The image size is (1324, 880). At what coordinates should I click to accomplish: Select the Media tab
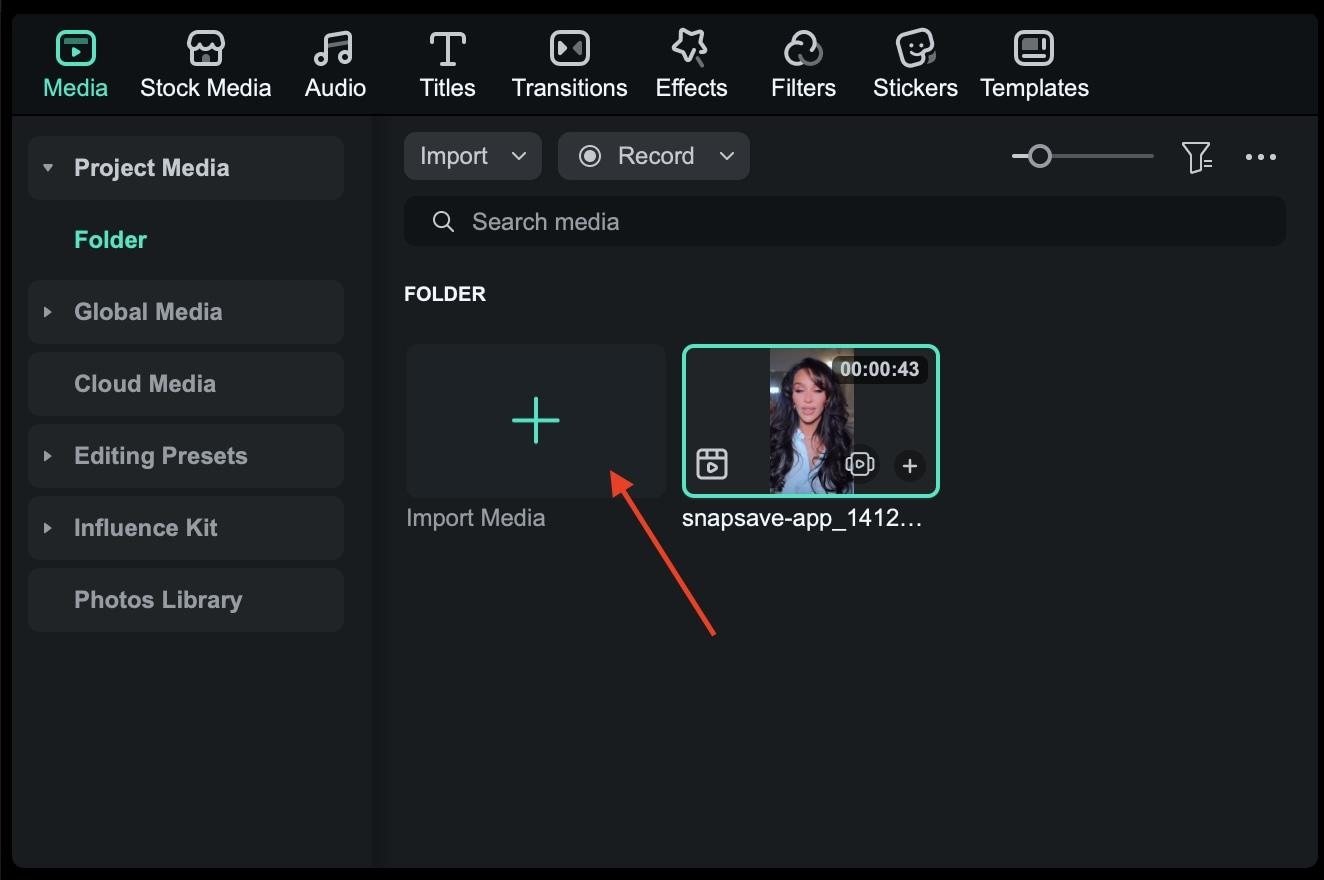[75, 62]
